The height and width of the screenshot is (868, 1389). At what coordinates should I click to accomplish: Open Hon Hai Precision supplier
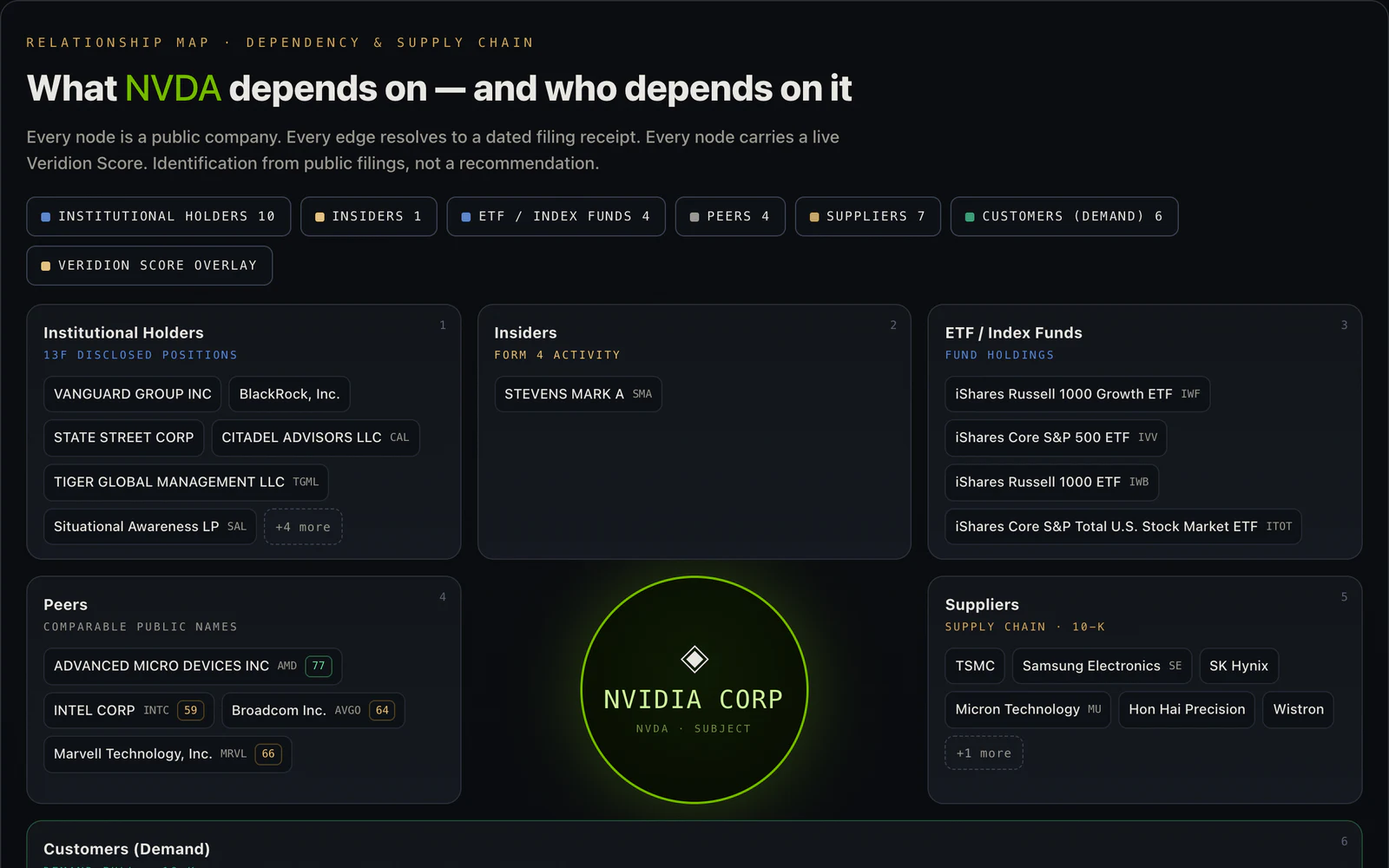1187,710
